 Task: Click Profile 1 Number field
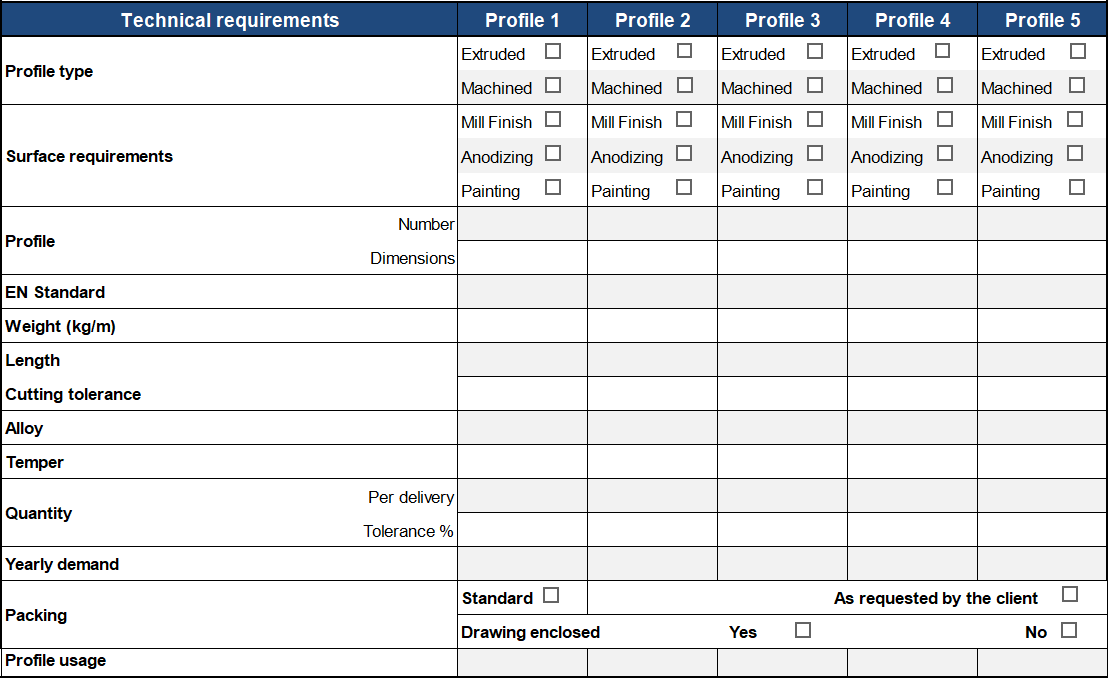(522, 224)
